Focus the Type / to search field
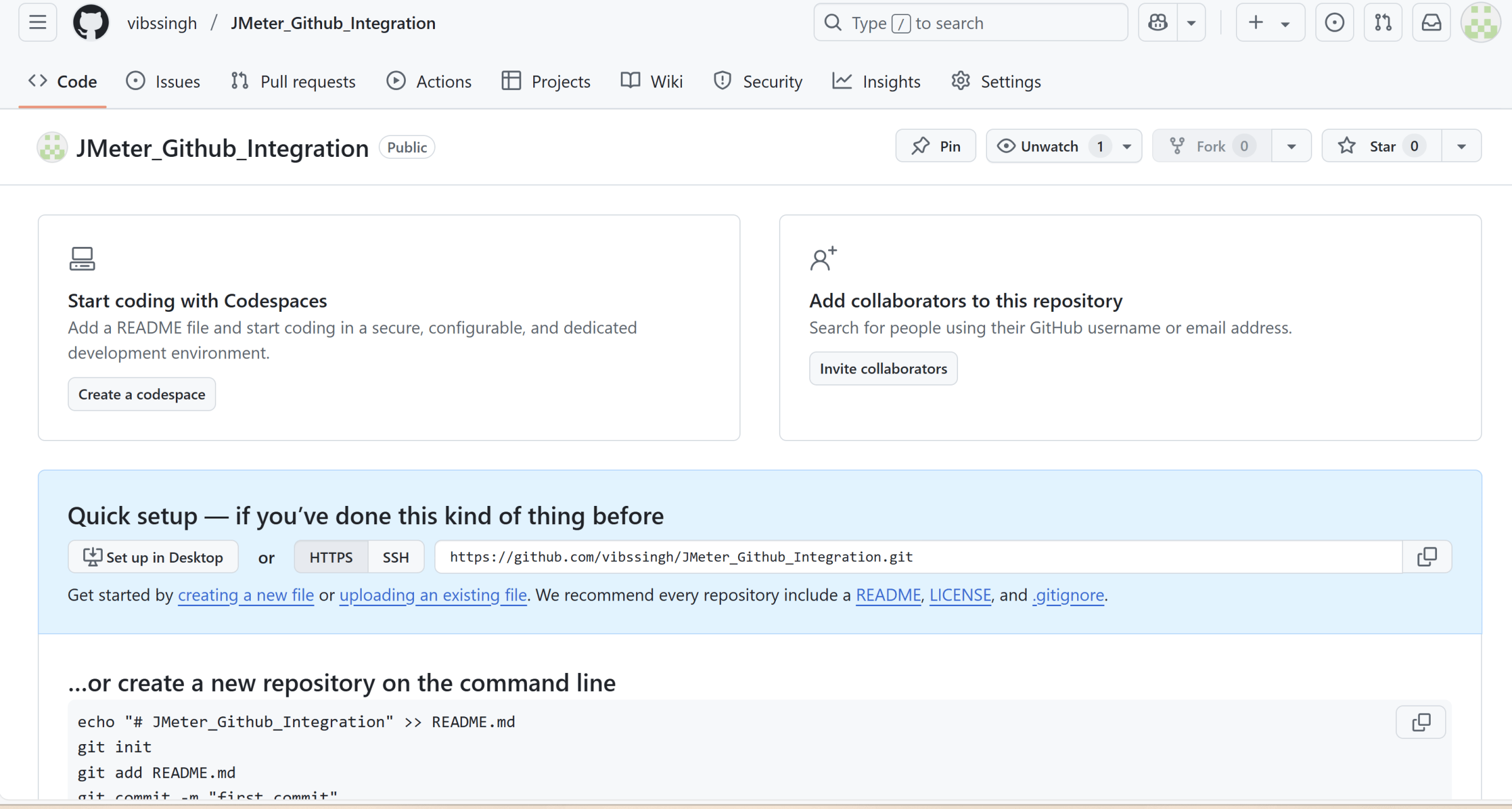1512x809 pixels. click(x=971, y=23)
